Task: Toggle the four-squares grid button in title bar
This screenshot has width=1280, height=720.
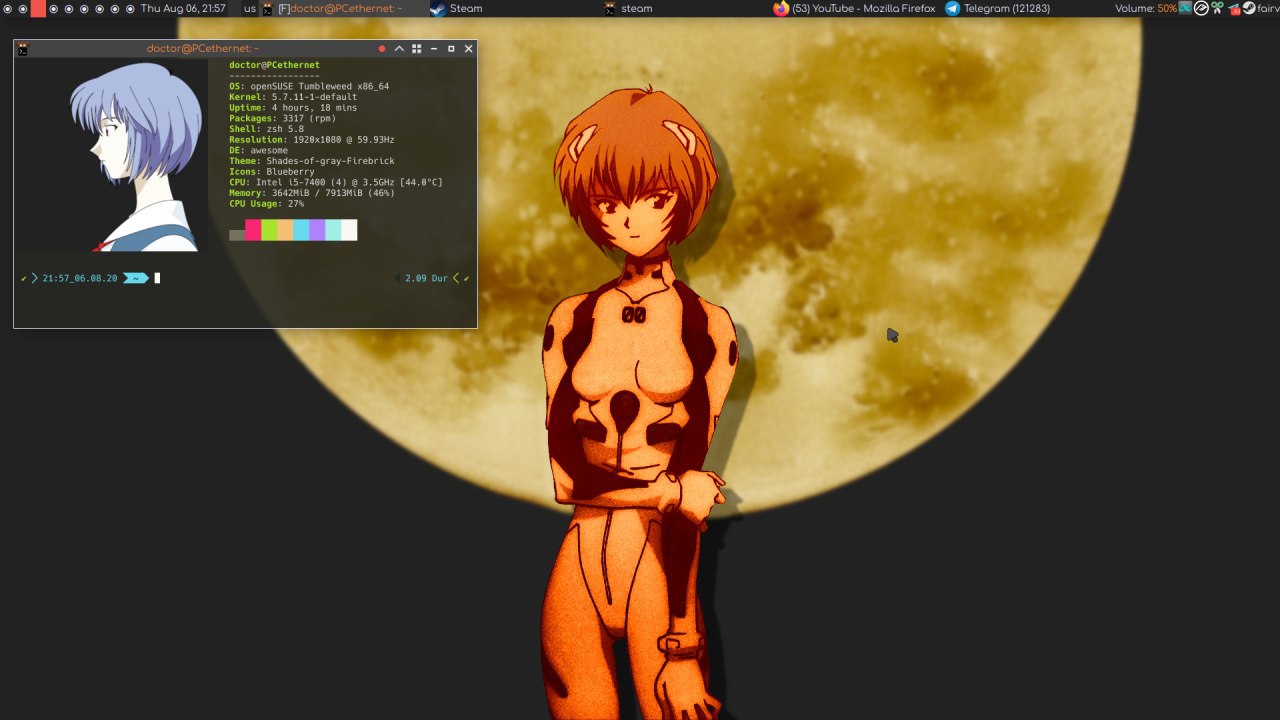Action: coord(417,48)
